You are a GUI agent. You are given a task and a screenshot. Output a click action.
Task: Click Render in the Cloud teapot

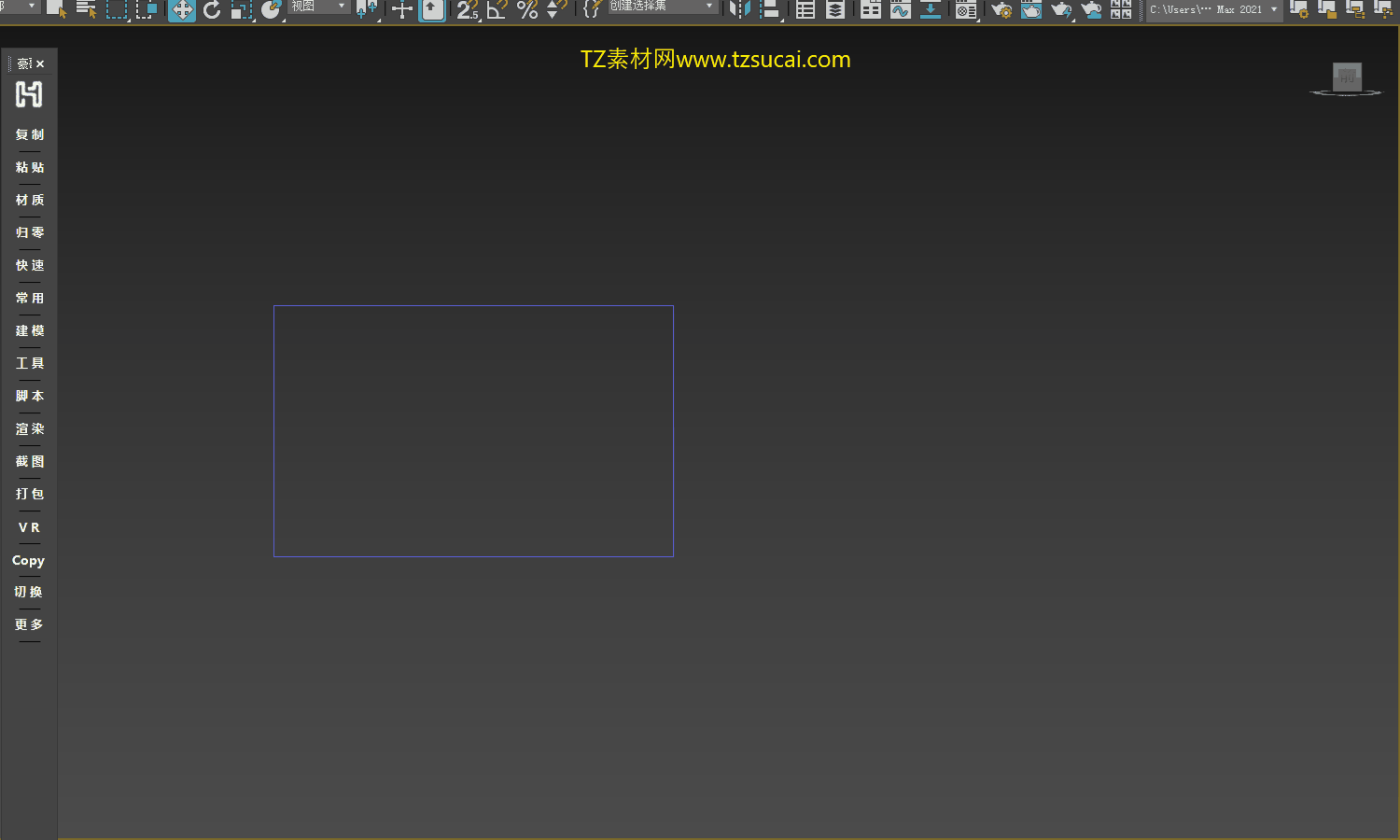coord(1091,9)
